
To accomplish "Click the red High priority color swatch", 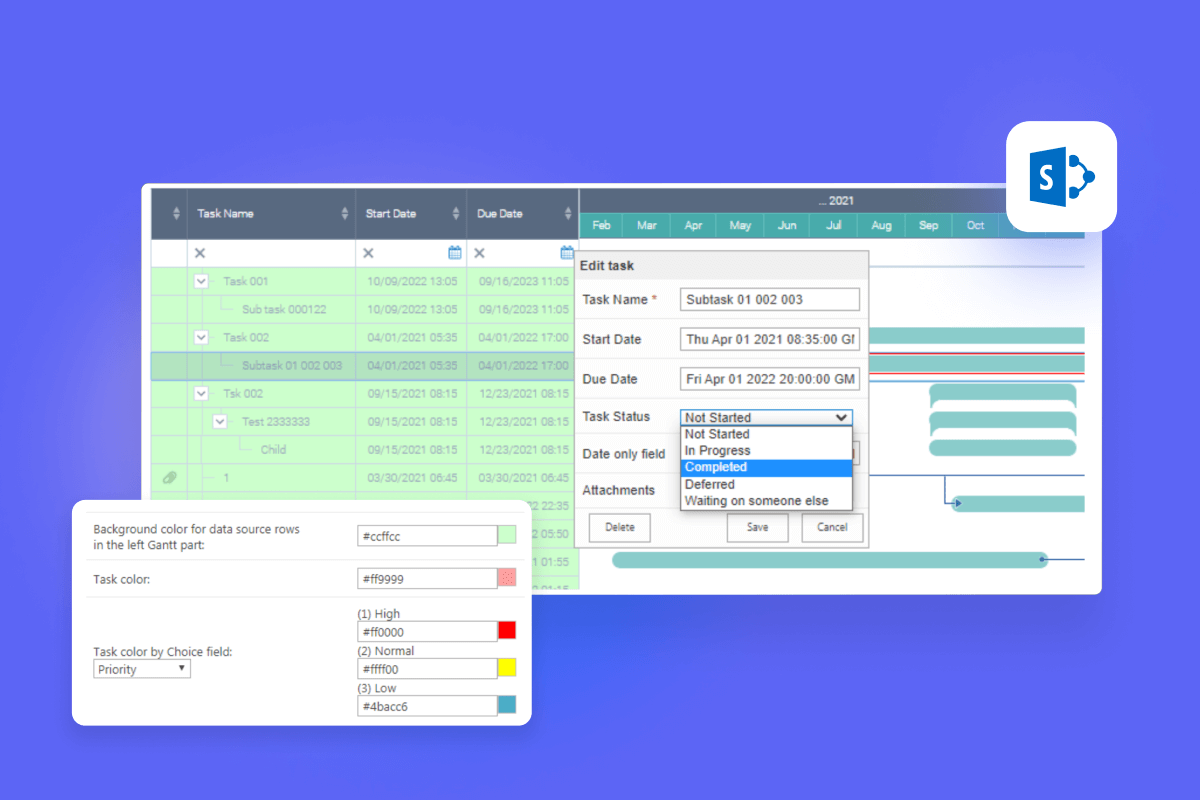I will coord(507,631).
